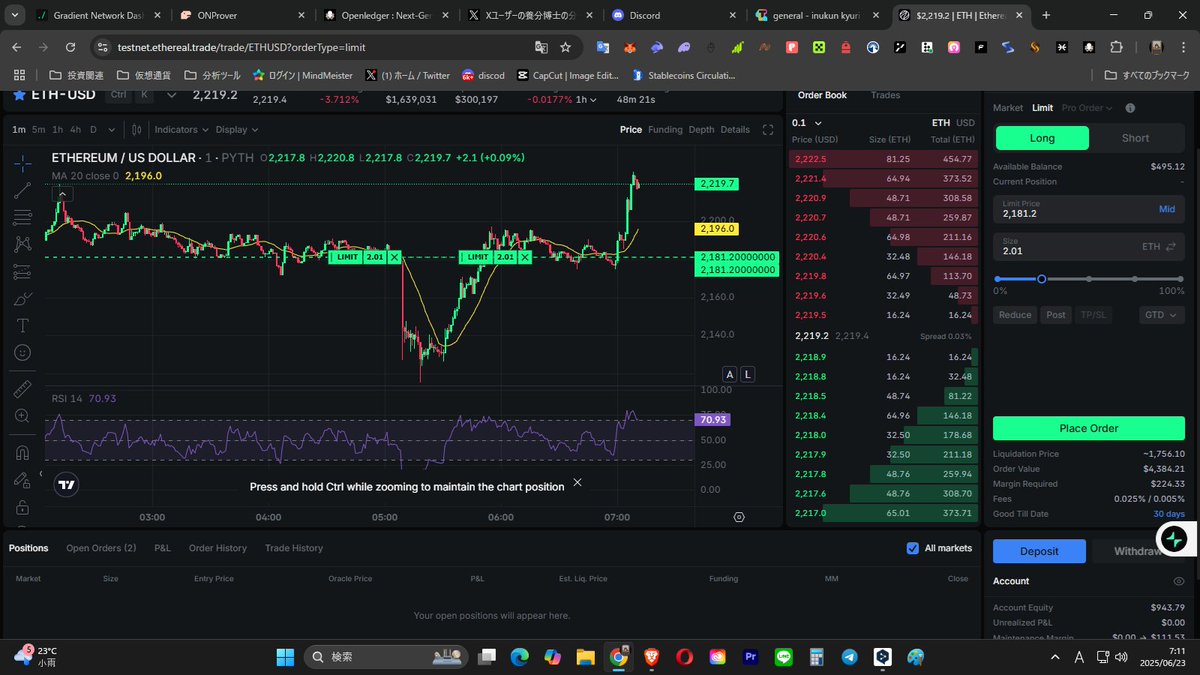Click the Size input field

tap(1089, 246)
